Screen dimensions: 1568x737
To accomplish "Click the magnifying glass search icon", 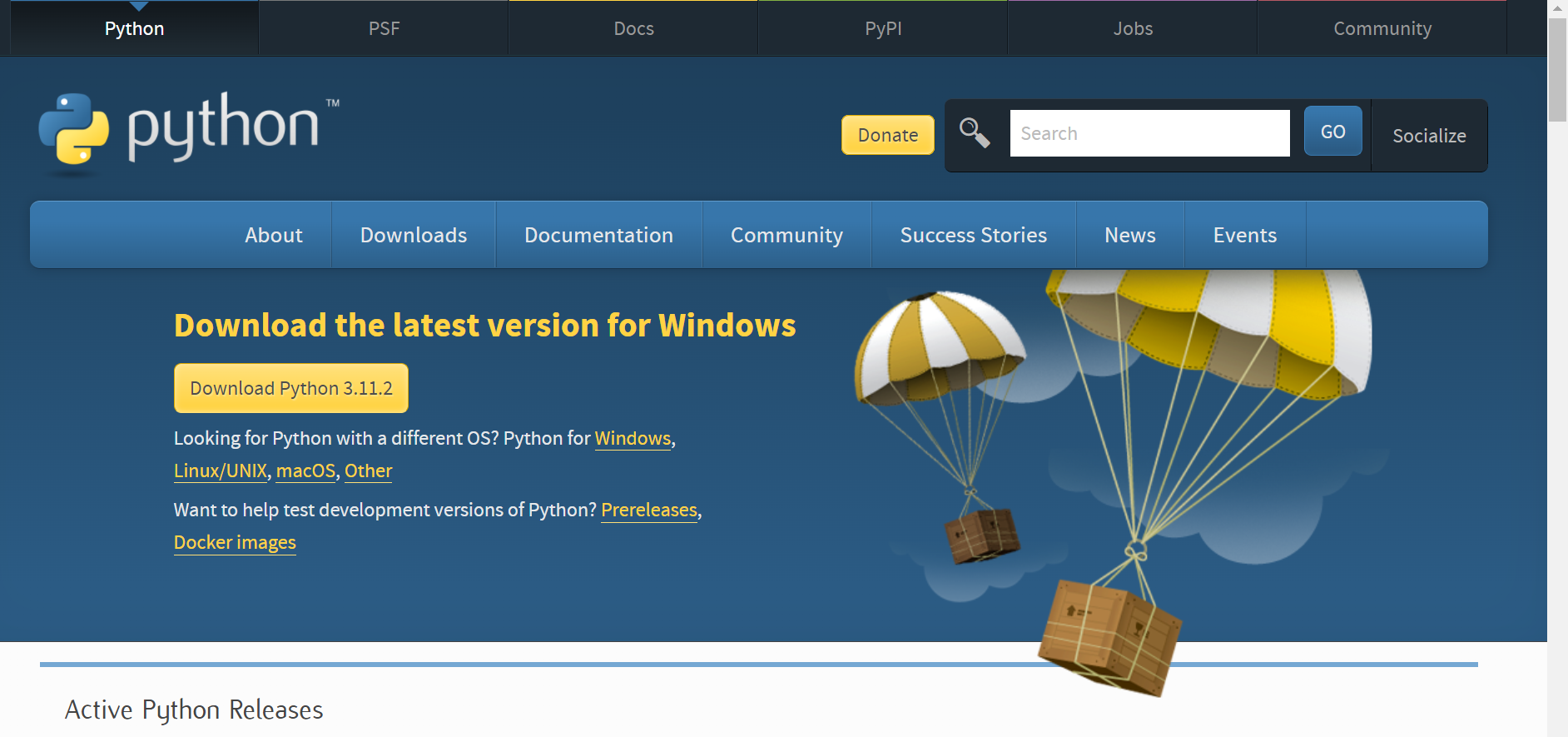I will [x=974, y=133].
